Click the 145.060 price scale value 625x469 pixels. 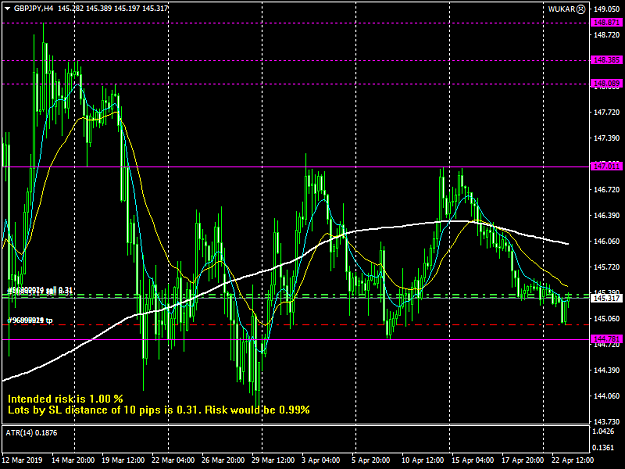tap(606, 318)
